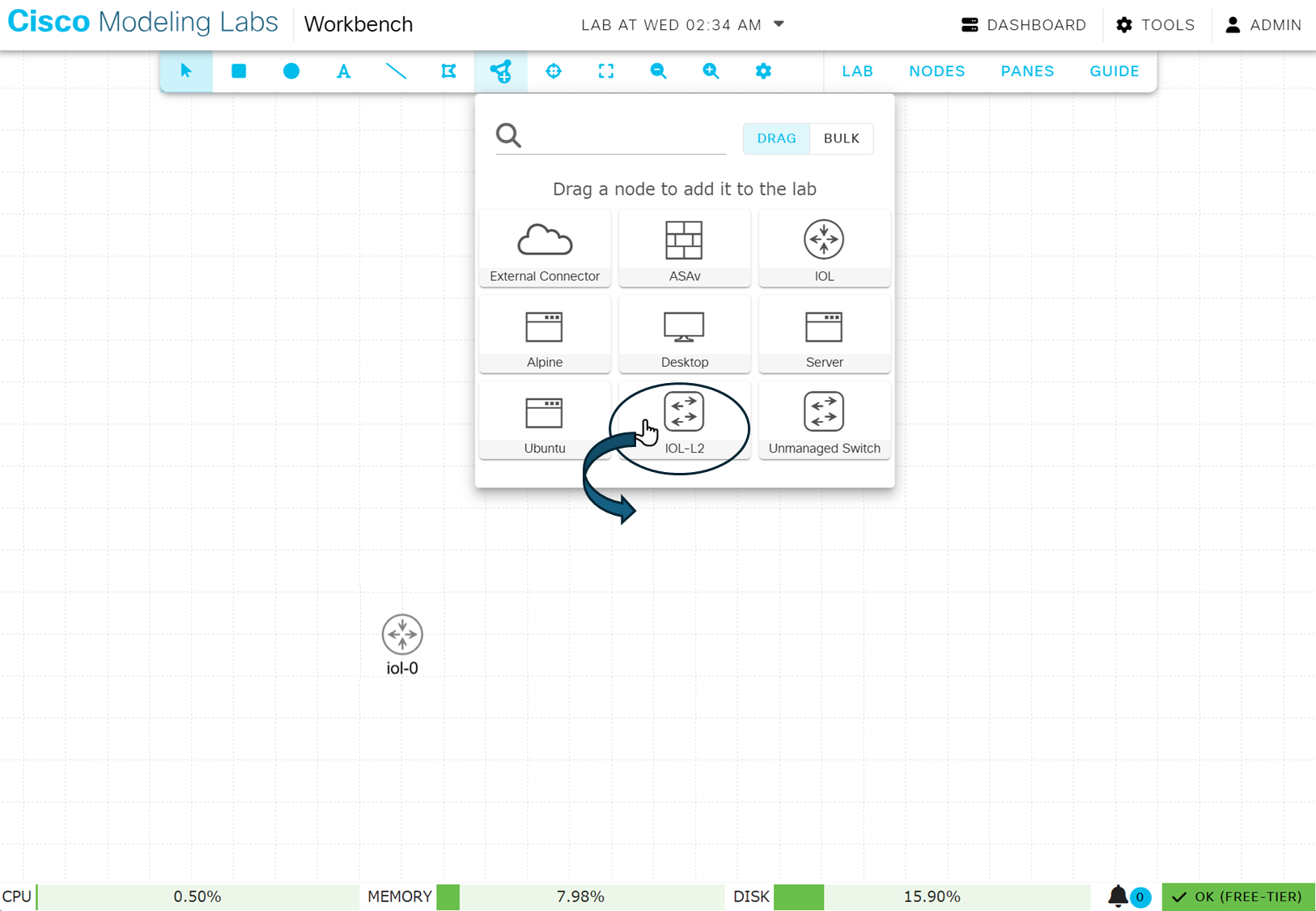This screenshot has width=1316, height=911.
Task: Click the Unmanaged Switch node tile
Action: (x=825, y=420)
